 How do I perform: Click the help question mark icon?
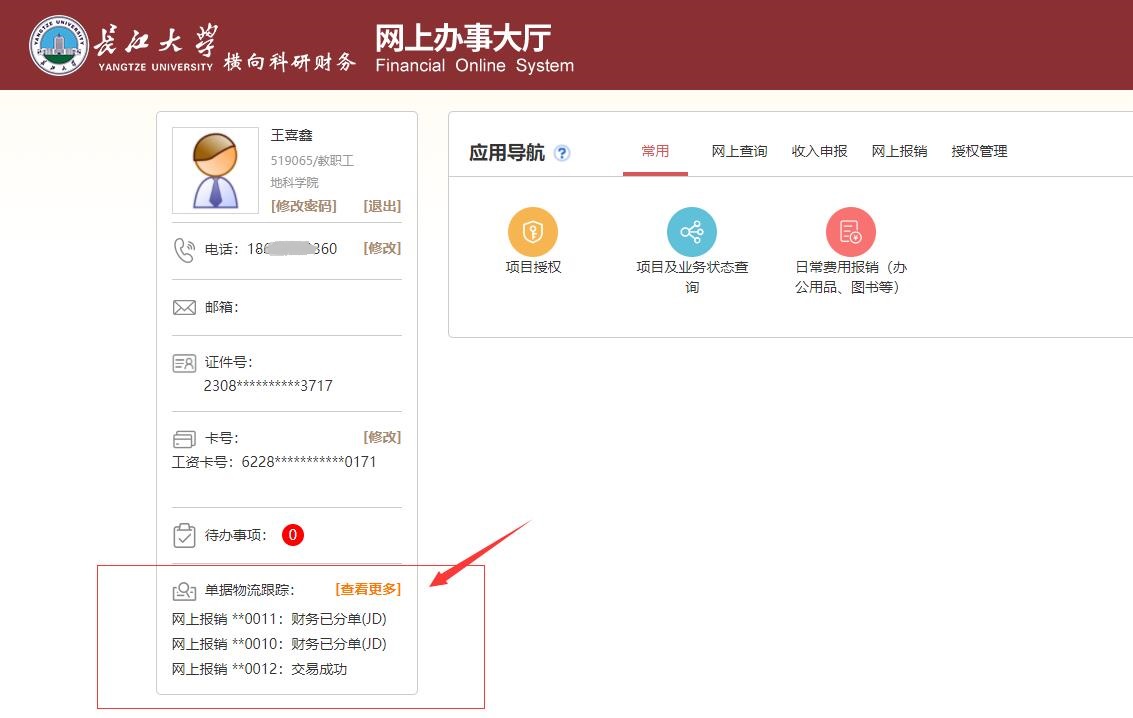coord(562,153)
